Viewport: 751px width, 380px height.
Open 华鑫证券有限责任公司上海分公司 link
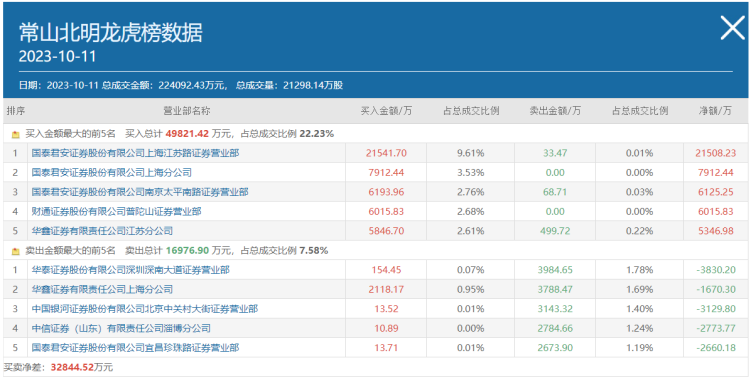click(102, 289)
